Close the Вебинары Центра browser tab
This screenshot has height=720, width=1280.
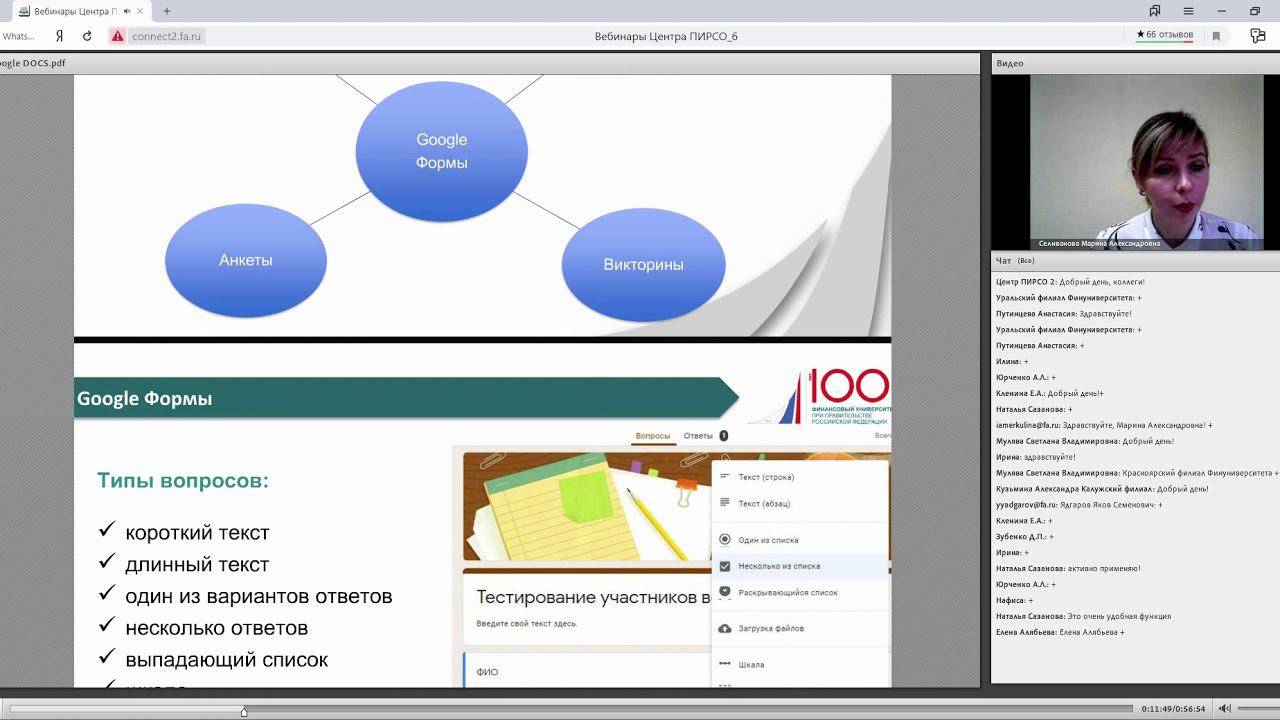click(141, 11)
